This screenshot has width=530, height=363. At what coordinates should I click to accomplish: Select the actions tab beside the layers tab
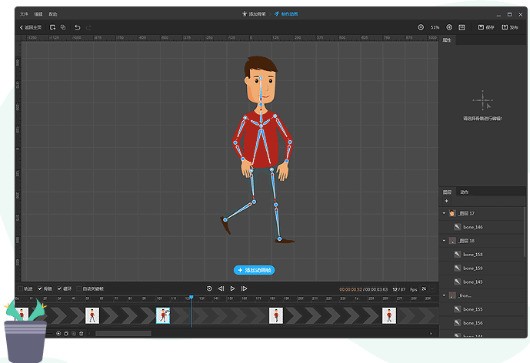(464, 192)
